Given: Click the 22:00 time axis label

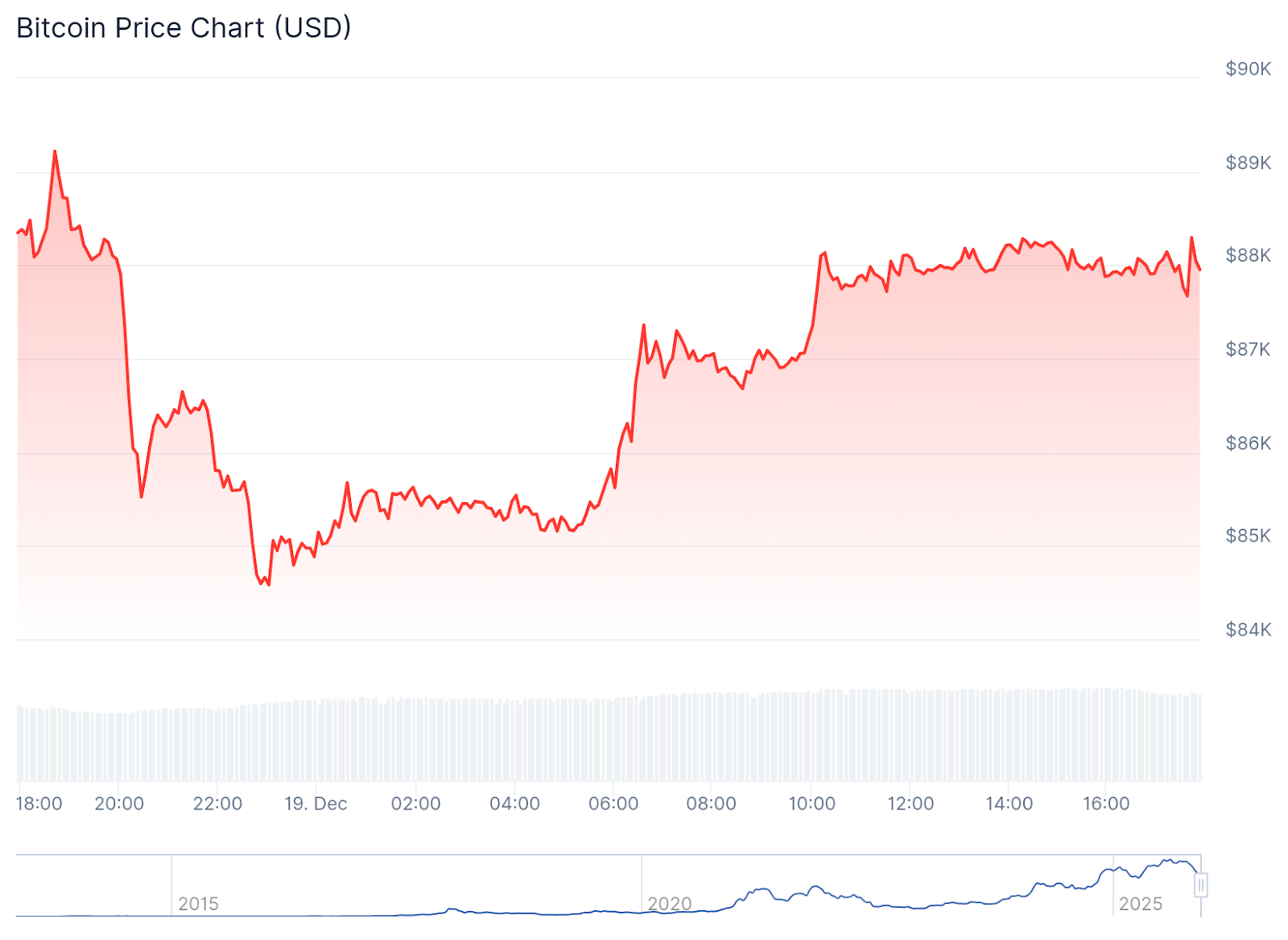Looking at the screenshot, I should 217,803.
